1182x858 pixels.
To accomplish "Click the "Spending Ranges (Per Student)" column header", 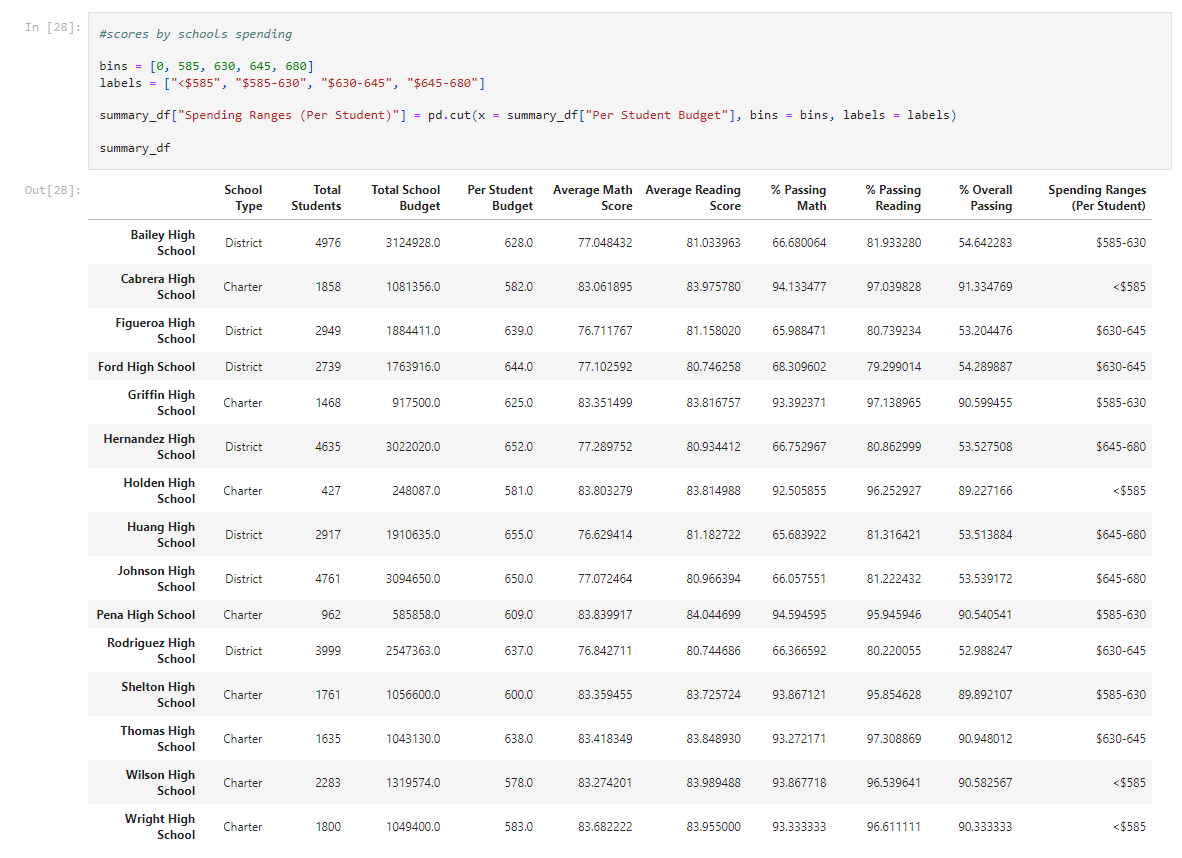I will coord(1097,198).
